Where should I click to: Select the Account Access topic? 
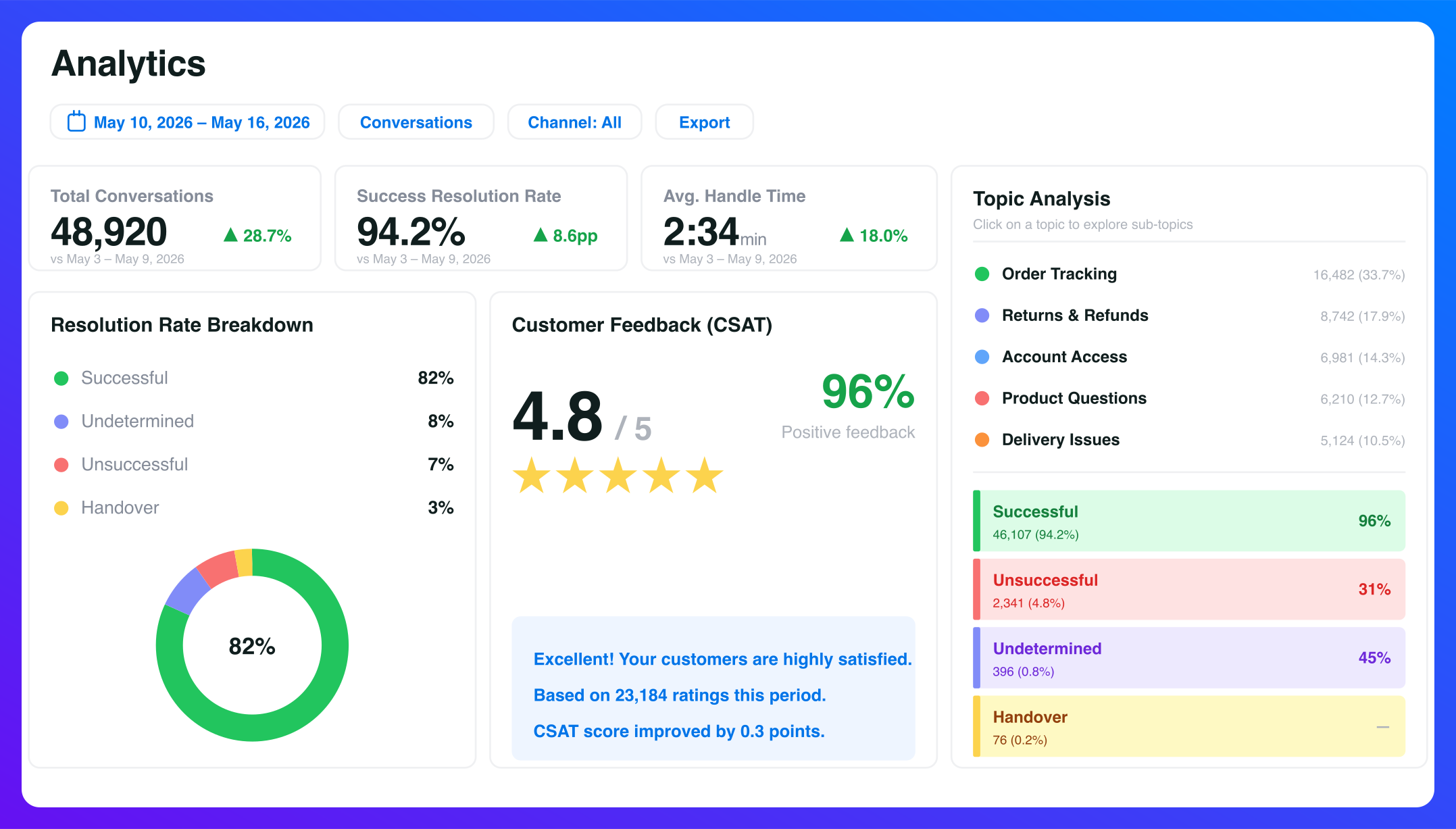point(1189,357)
